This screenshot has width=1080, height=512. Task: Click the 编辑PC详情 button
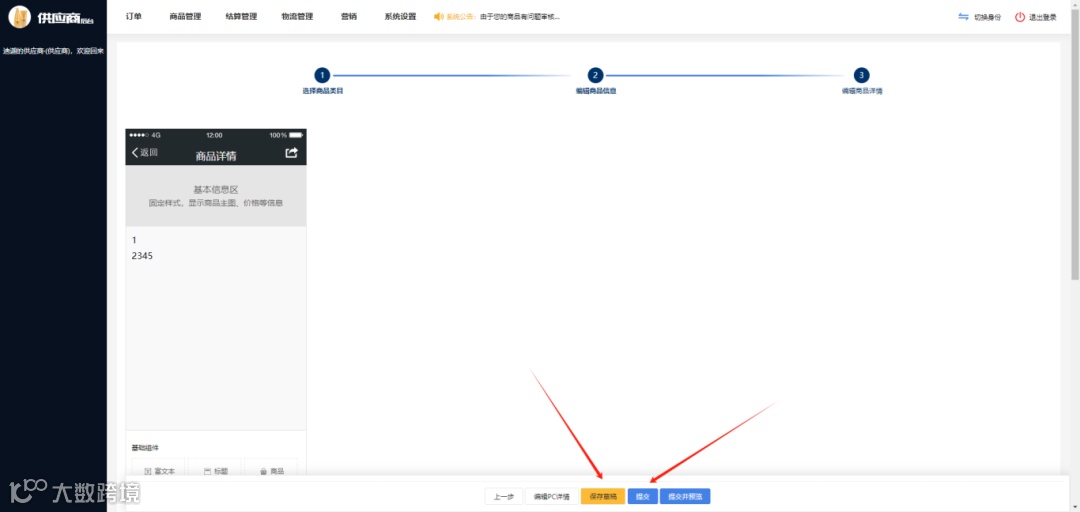click(x=552, y=496)
